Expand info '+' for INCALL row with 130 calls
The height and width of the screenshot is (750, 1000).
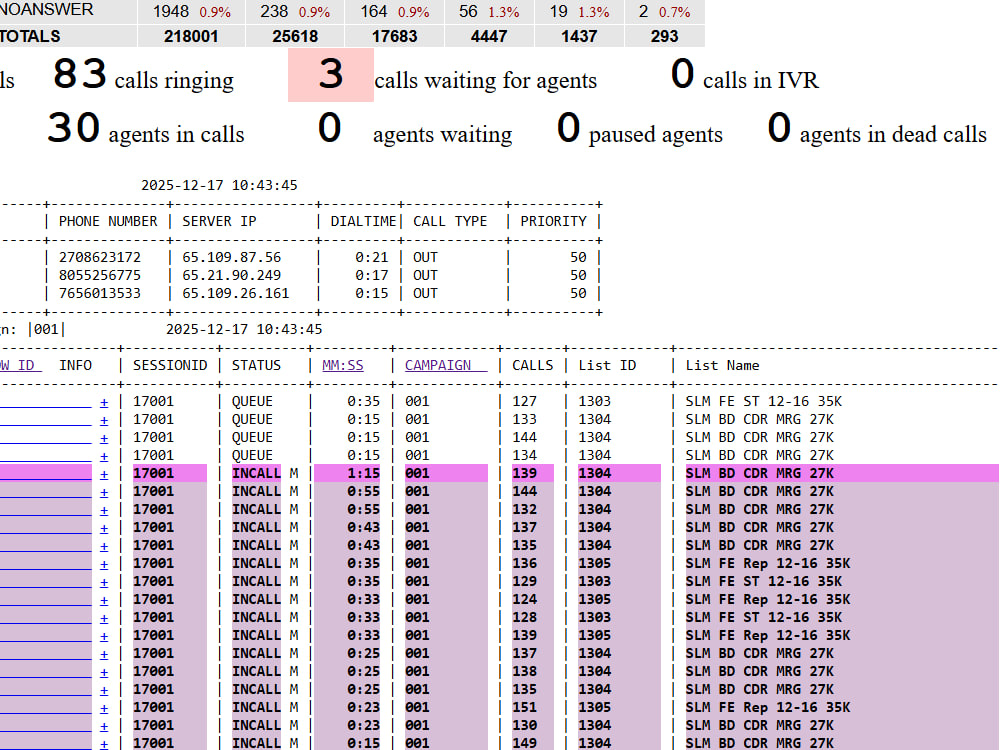point(104,726)
